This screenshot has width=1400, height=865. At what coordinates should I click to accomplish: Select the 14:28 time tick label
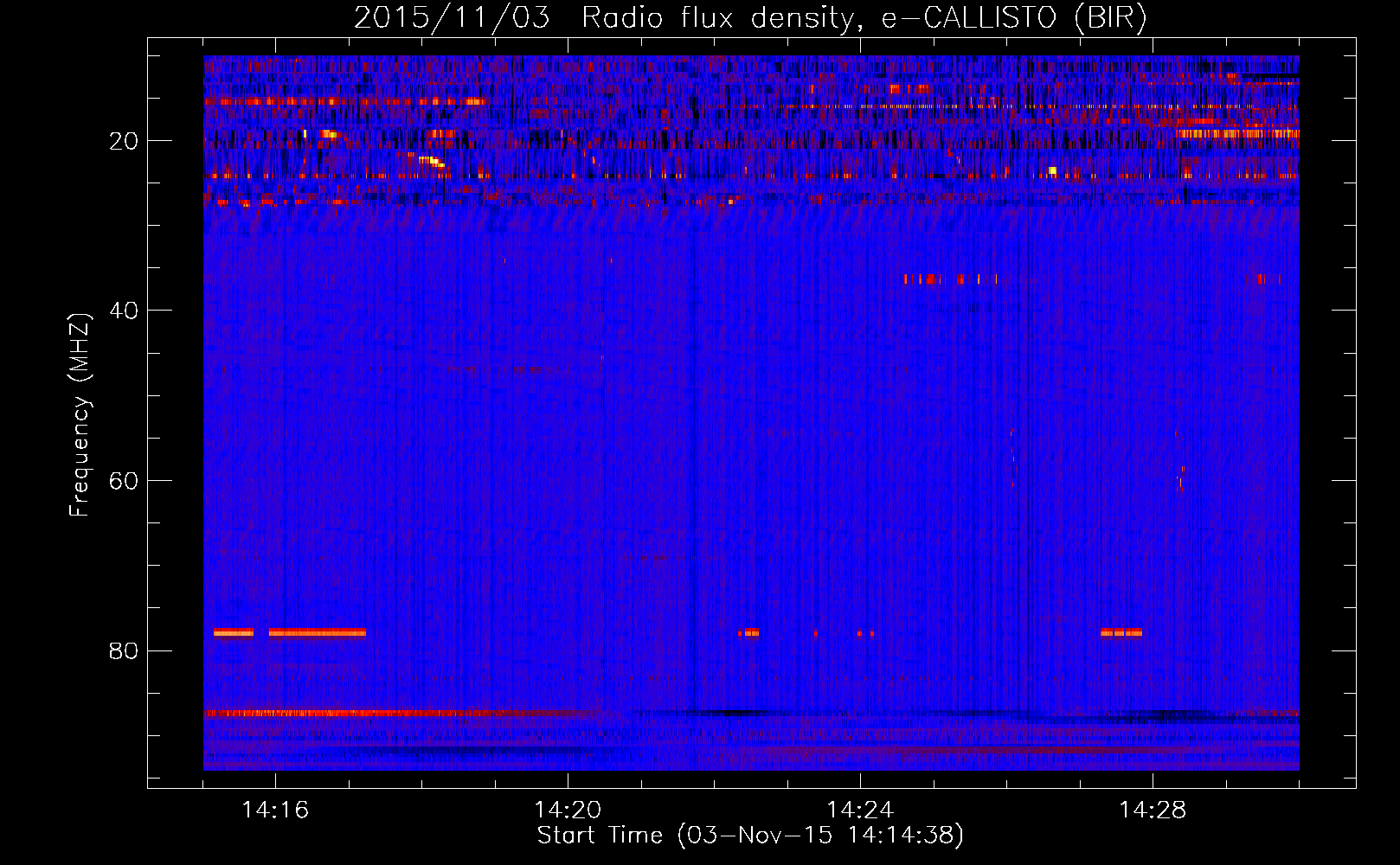(x=1153, y=810)
